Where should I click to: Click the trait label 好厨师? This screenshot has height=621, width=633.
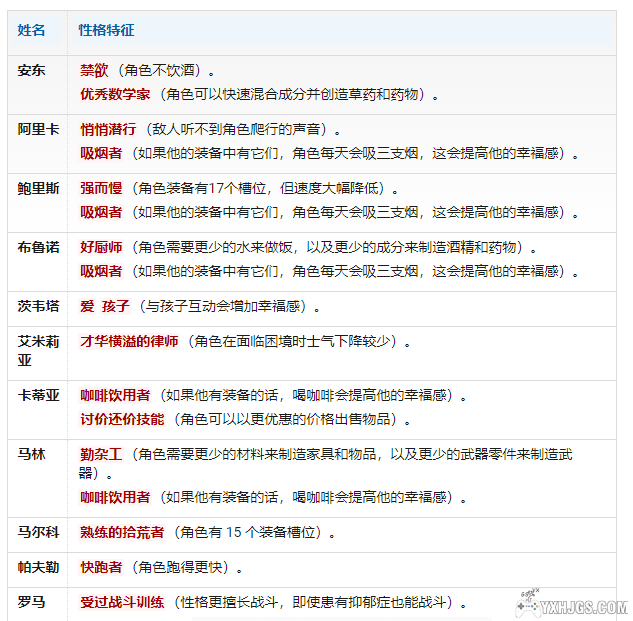(101, 247)
